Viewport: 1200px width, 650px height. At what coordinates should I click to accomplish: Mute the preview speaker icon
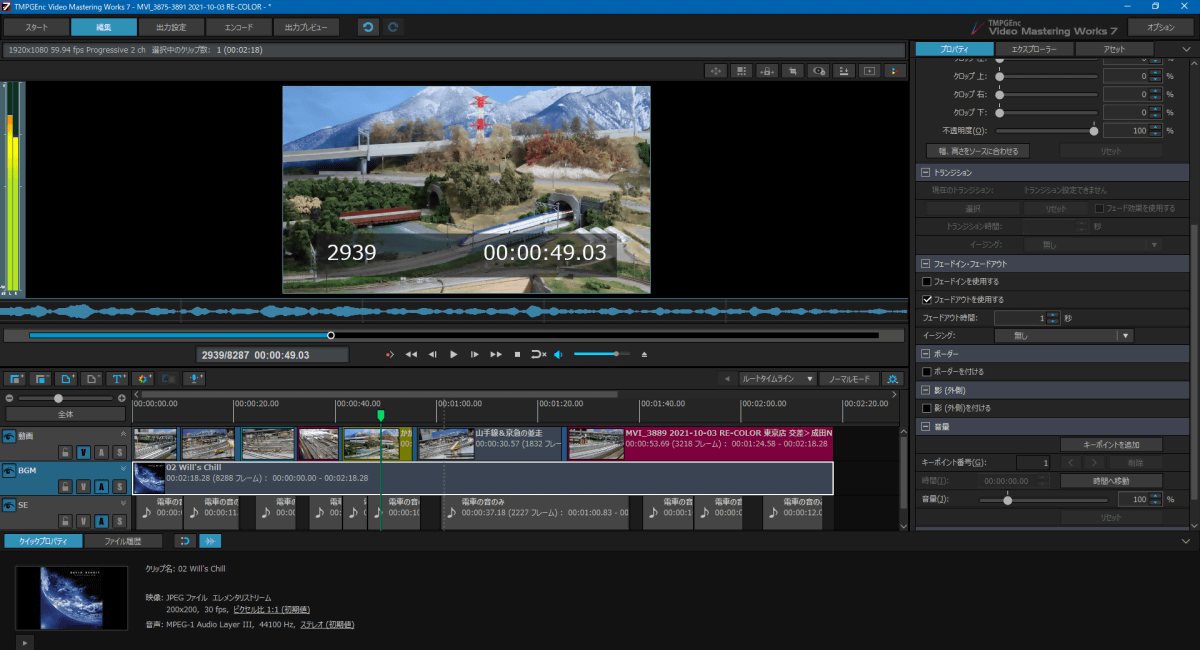[558, 354]
